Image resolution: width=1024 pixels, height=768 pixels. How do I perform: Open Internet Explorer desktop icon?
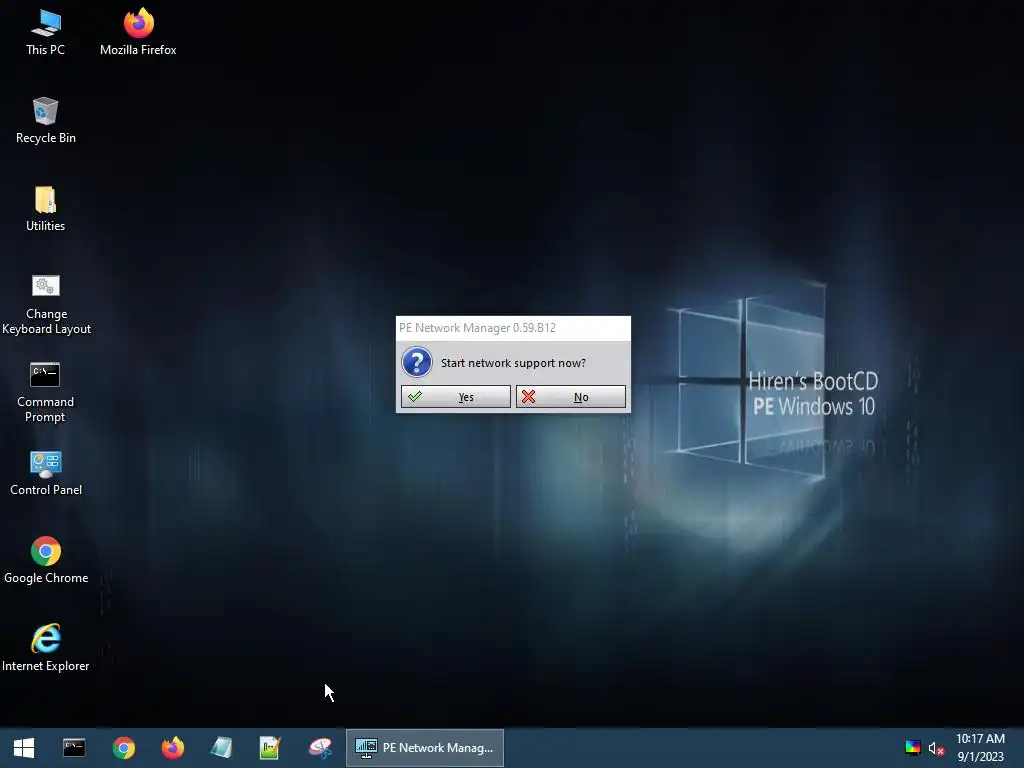click(46, 648)
